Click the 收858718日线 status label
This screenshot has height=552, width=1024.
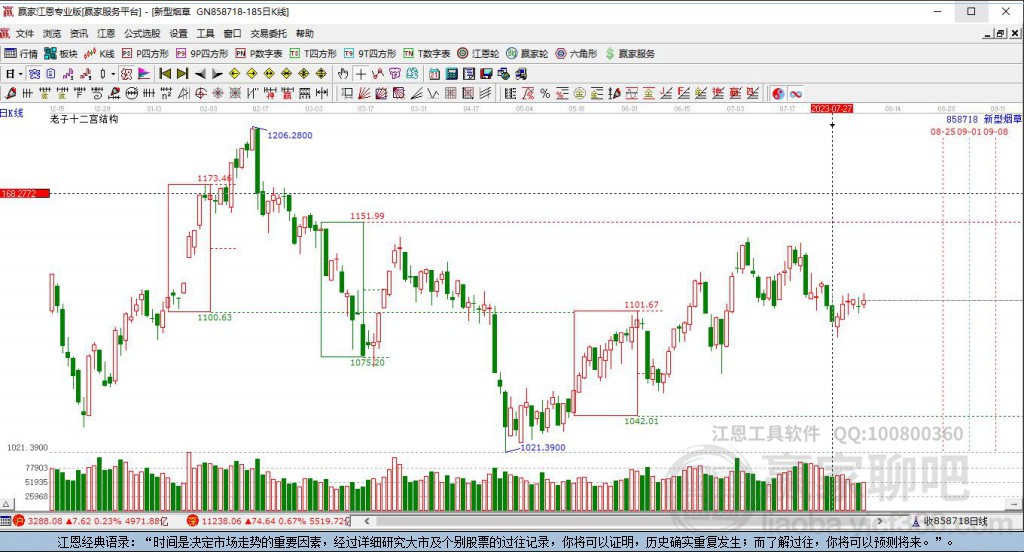click(955, 521)
